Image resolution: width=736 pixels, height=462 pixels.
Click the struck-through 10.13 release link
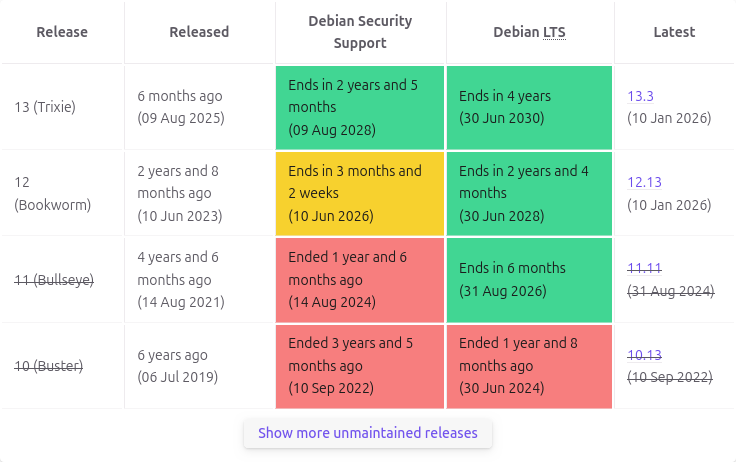point(644,354)
